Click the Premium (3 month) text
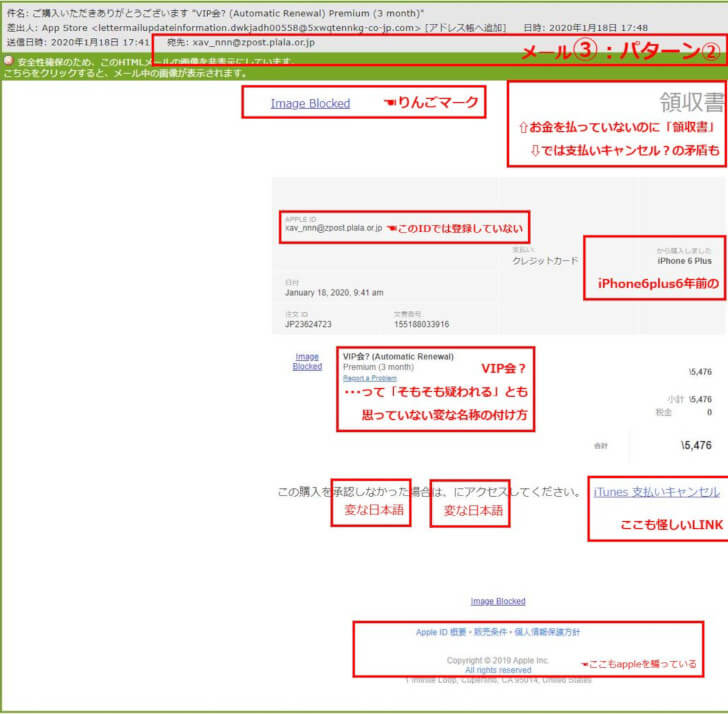The image size is (728, 714). coord(378,367)
